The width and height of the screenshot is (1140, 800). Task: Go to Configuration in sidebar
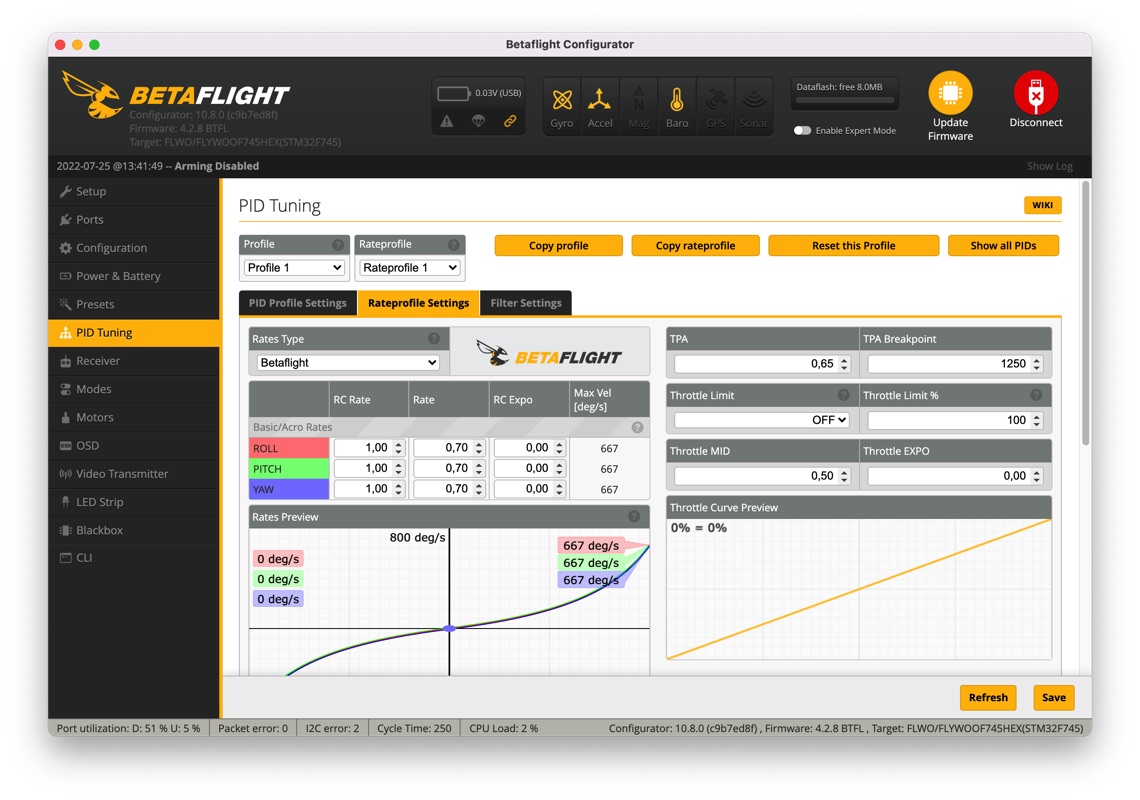coord(134,248)
